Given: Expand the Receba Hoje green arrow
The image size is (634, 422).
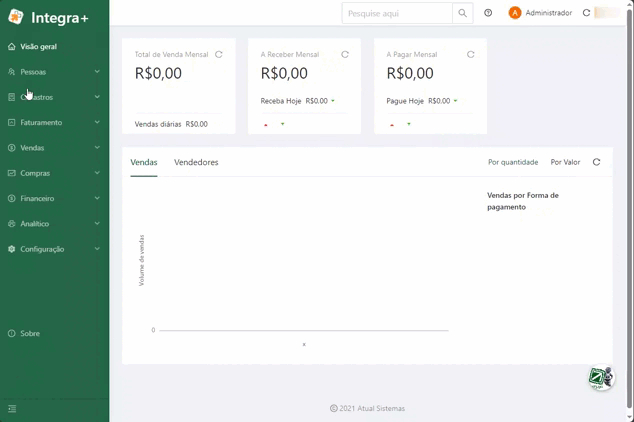Looking at the screenshot, I should point(333,101).
